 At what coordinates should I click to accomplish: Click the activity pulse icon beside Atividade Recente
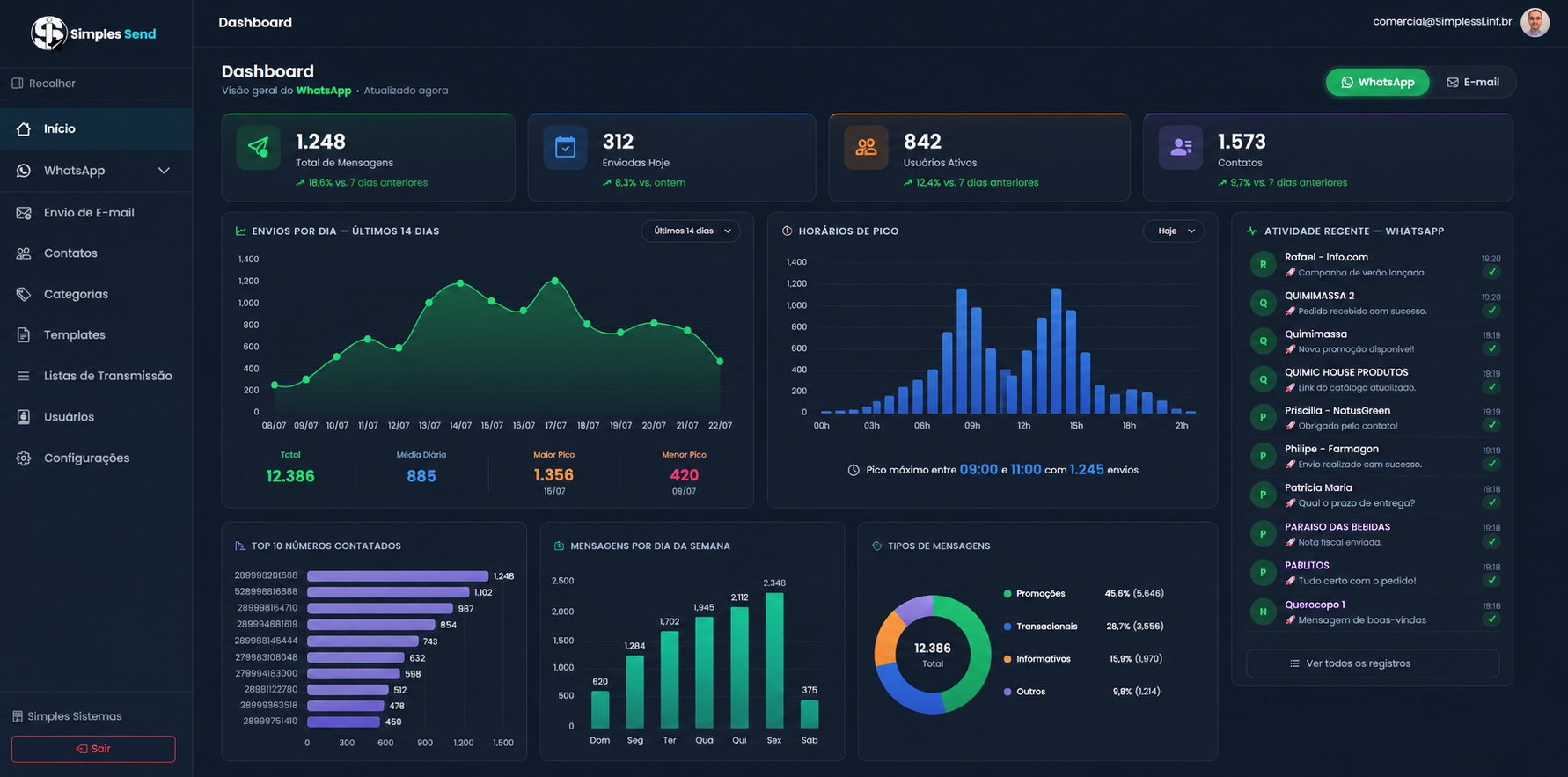click(1251, 231)
